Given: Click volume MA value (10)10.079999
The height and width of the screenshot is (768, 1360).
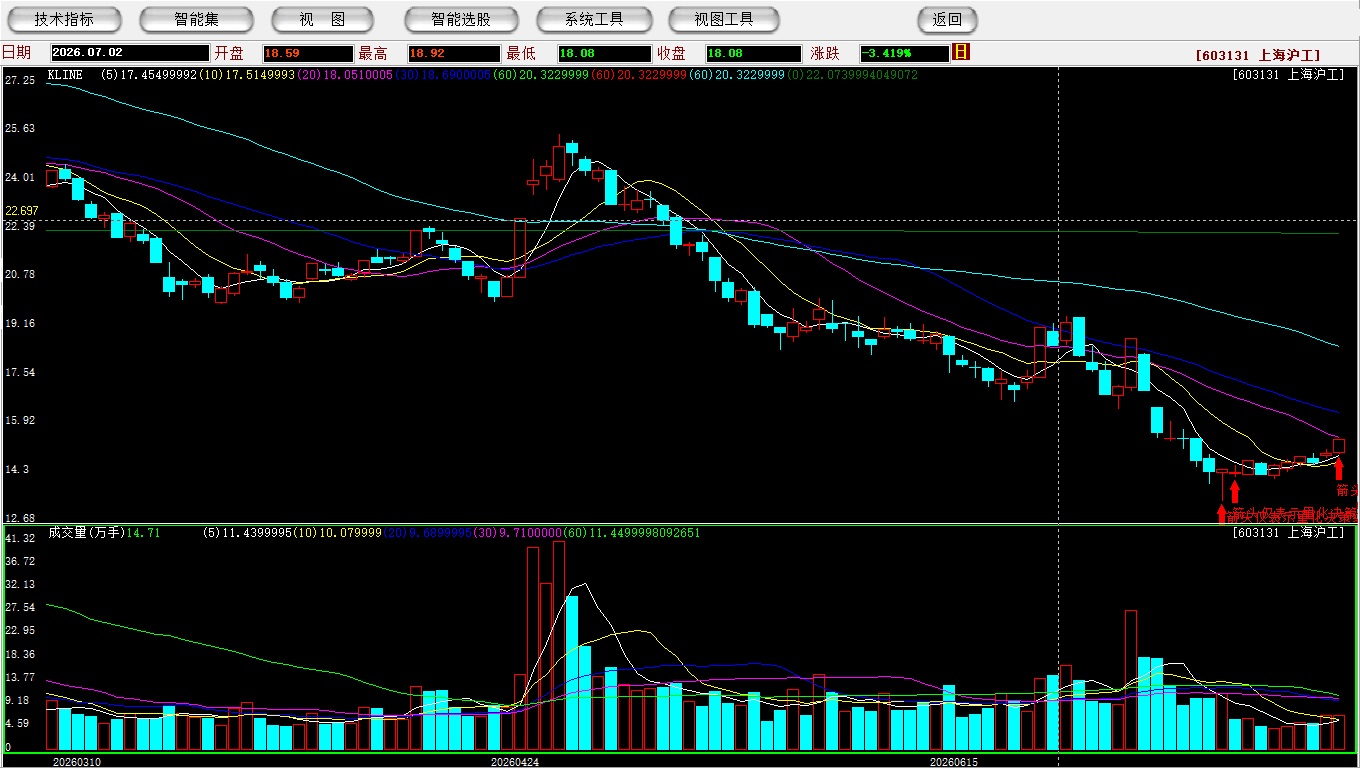Looking at the screenshot, I should click(338, 533).
